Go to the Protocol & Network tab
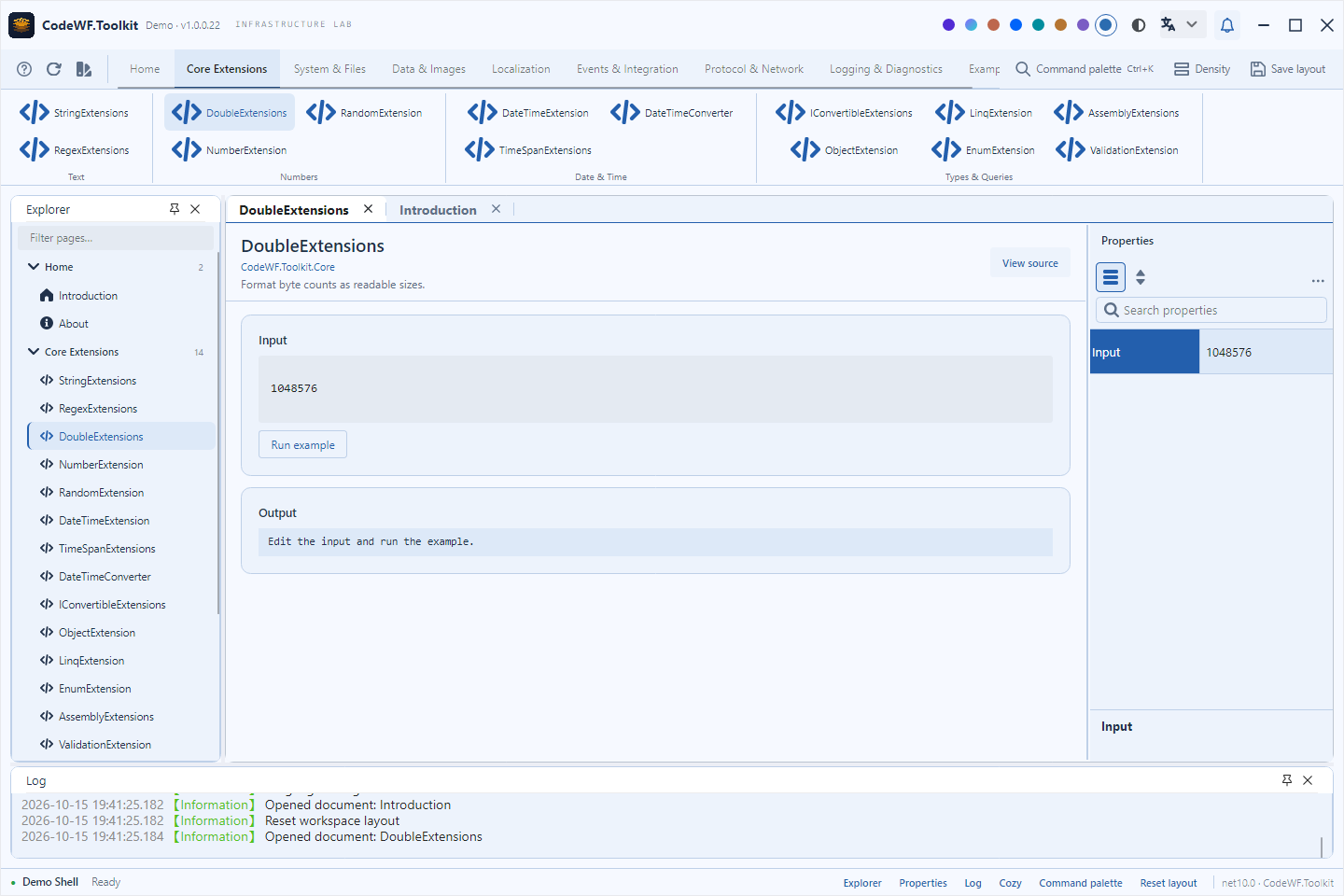The height and width of the screenshot is (896, 1344). pyautogui.click(x=754, y=69)
